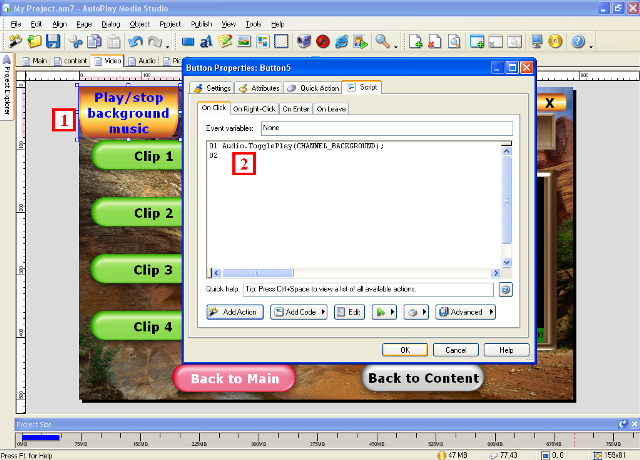Open the green run arrow dropdown
This screenshot has height=460, width=640.
[x=384, y=312]
